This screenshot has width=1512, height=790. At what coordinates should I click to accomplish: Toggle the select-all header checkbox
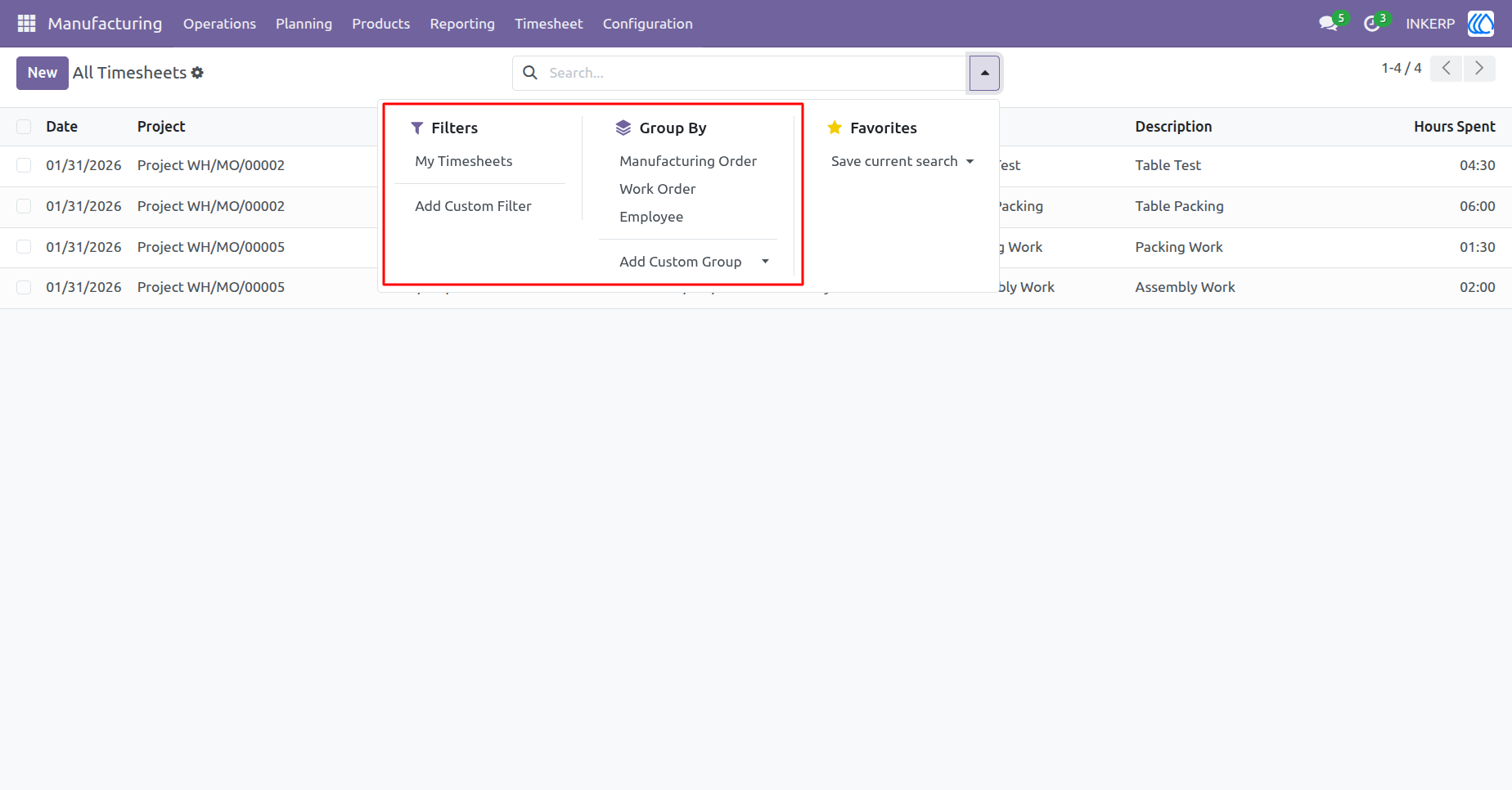tap(24, 127)
